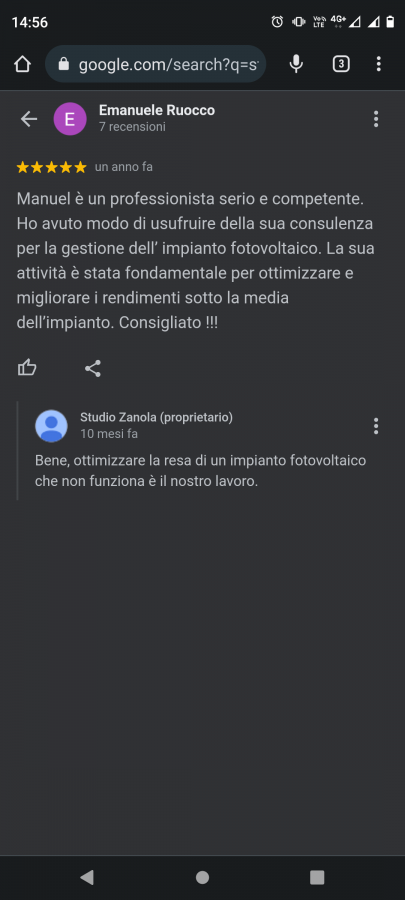Tap Android home circle button
The image size is (405, 900).
pyautogui.click(x=202, y=877)
